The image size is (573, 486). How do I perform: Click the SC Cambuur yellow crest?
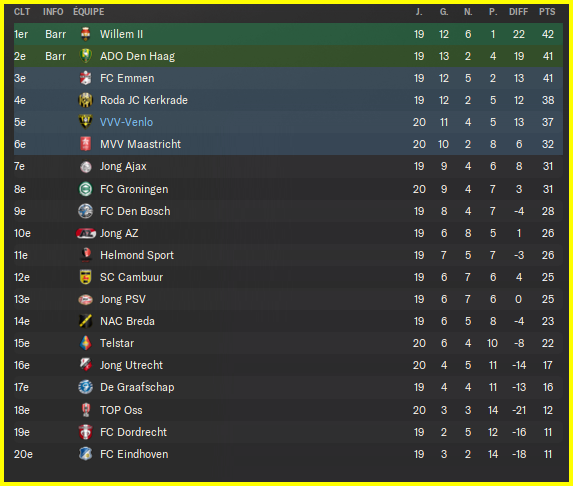pyautogui.click(x=86, y=277)
